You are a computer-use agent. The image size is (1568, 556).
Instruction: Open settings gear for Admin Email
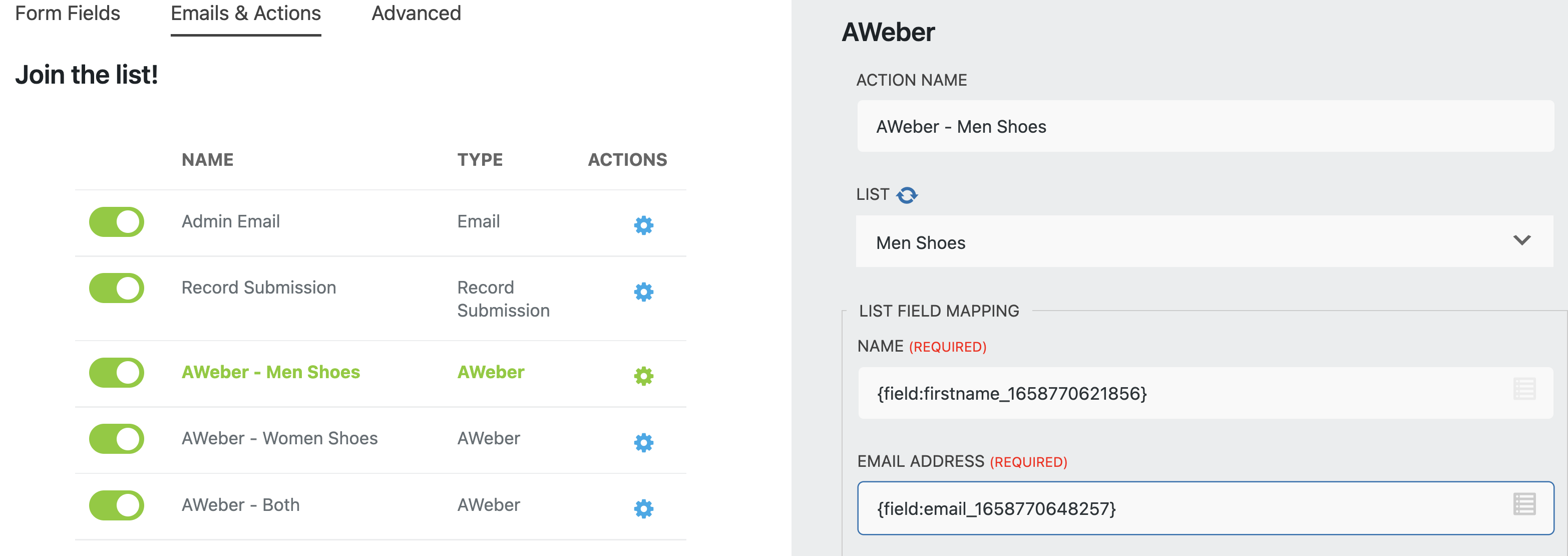(643, 225)
